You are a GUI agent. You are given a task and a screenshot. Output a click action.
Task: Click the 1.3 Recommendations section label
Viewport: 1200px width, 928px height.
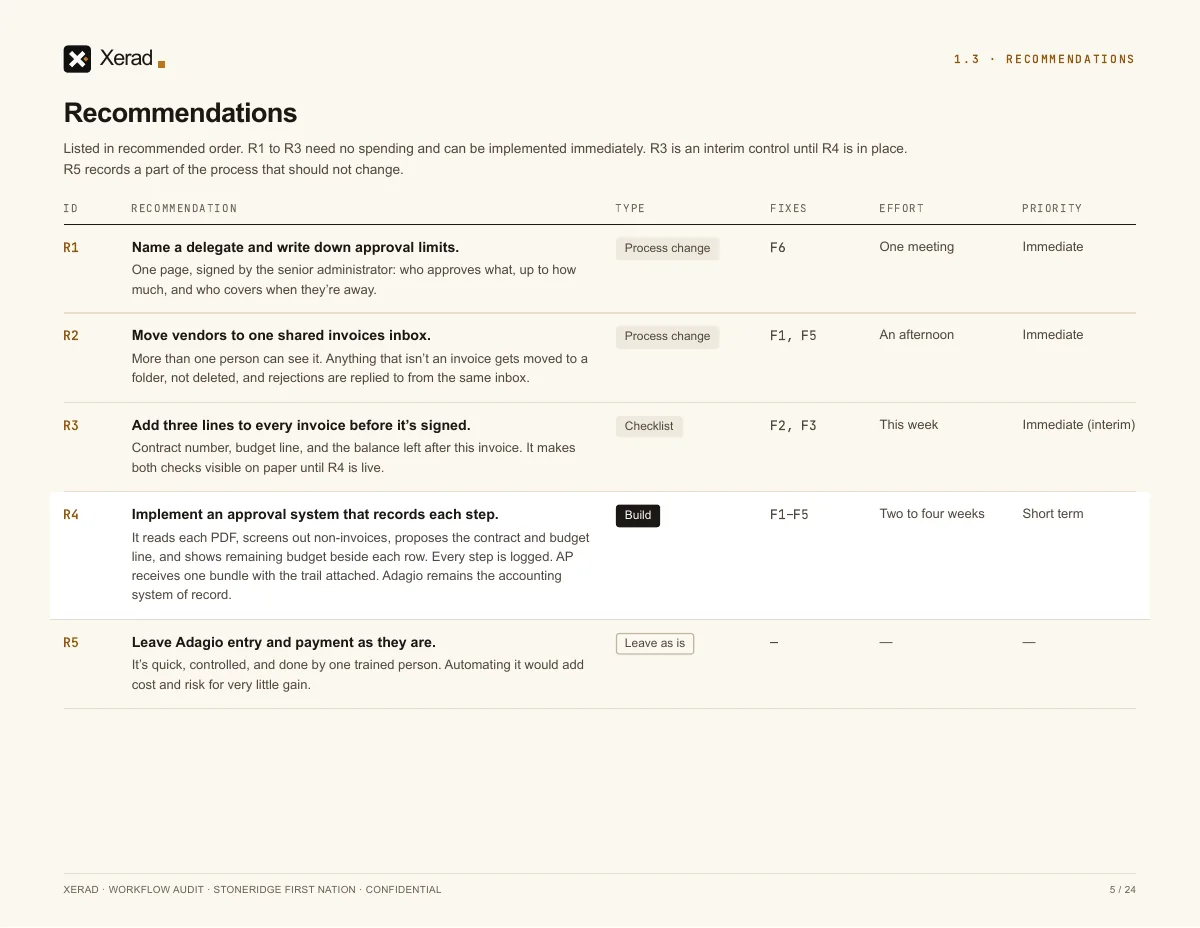pos(1044,60)
